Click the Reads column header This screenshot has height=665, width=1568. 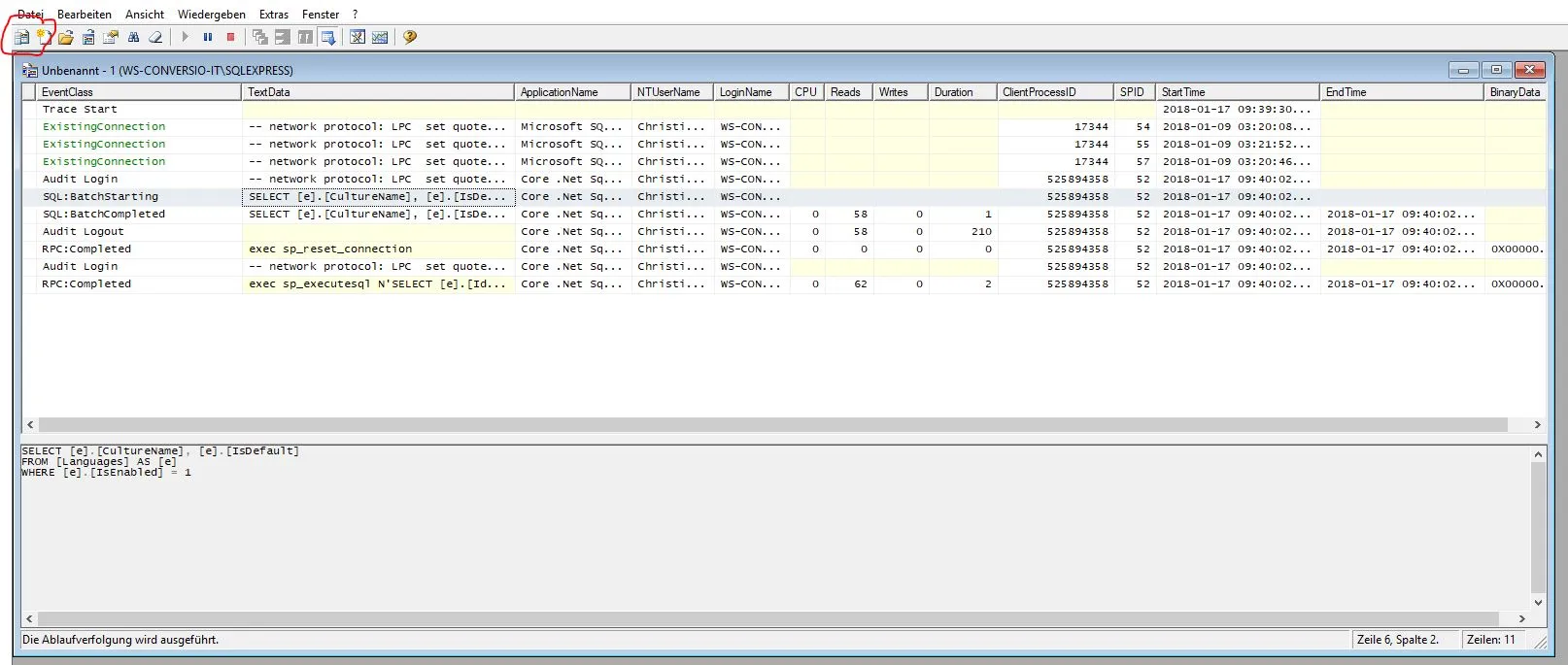(849, 92)
